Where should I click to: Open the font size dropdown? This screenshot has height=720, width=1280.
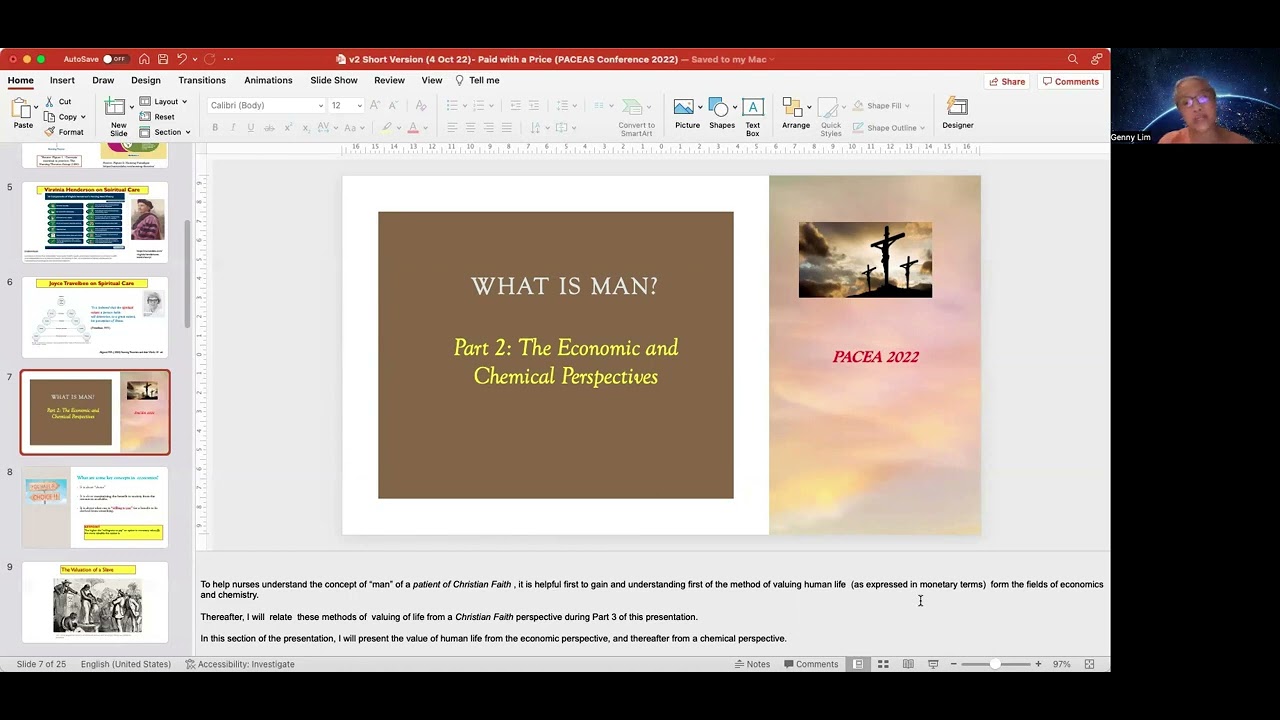(x=359, y=106)
